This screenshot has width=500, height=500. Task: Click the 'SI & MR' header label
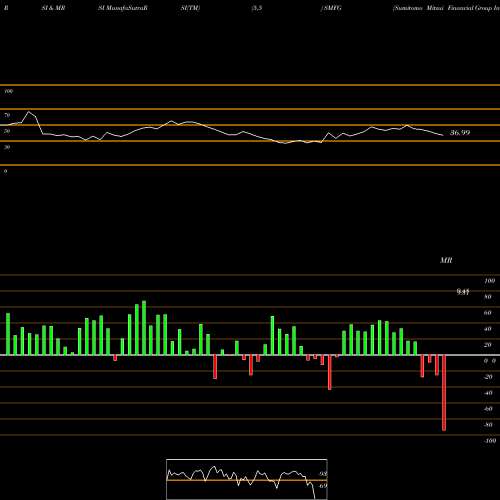pyautogui.click(x=53, y=8)
